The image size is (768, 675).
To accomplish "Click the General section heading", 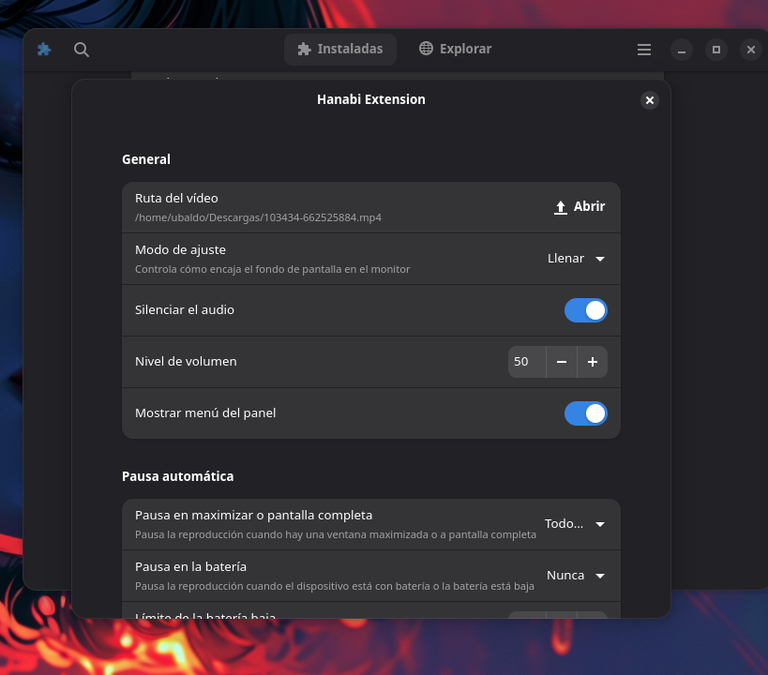I will click(x=146, y=159).
